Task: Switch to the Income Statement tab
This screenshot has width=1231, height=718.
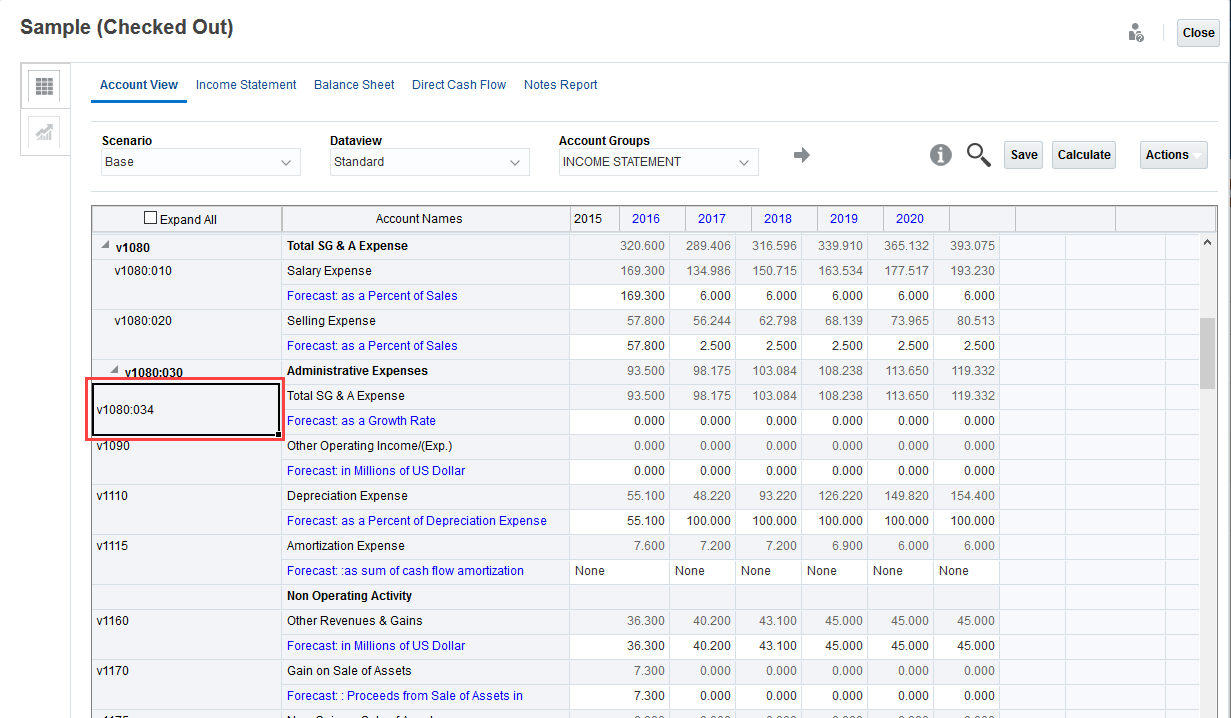Action: point(246,85)
